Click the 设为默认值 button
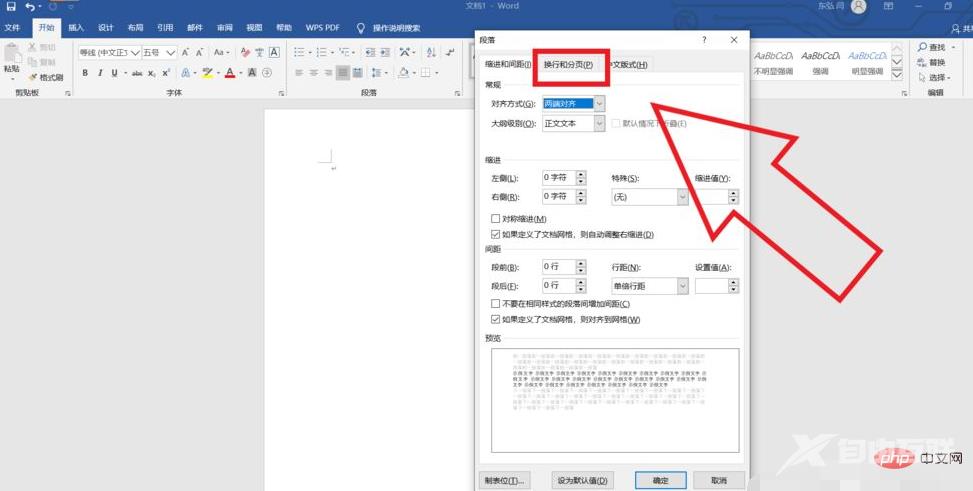 [x=582, y=480]
